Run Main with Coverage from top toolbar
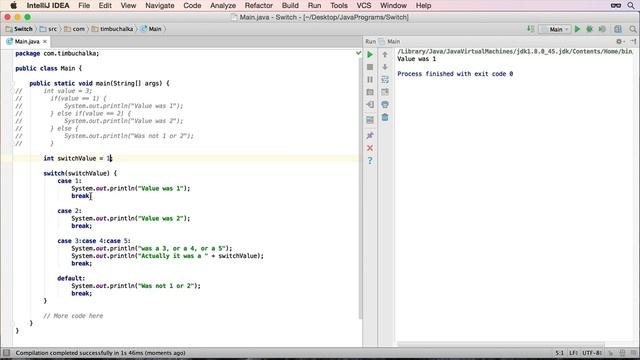This screenshot has height=360, width=640. click(x=602, y=29)
